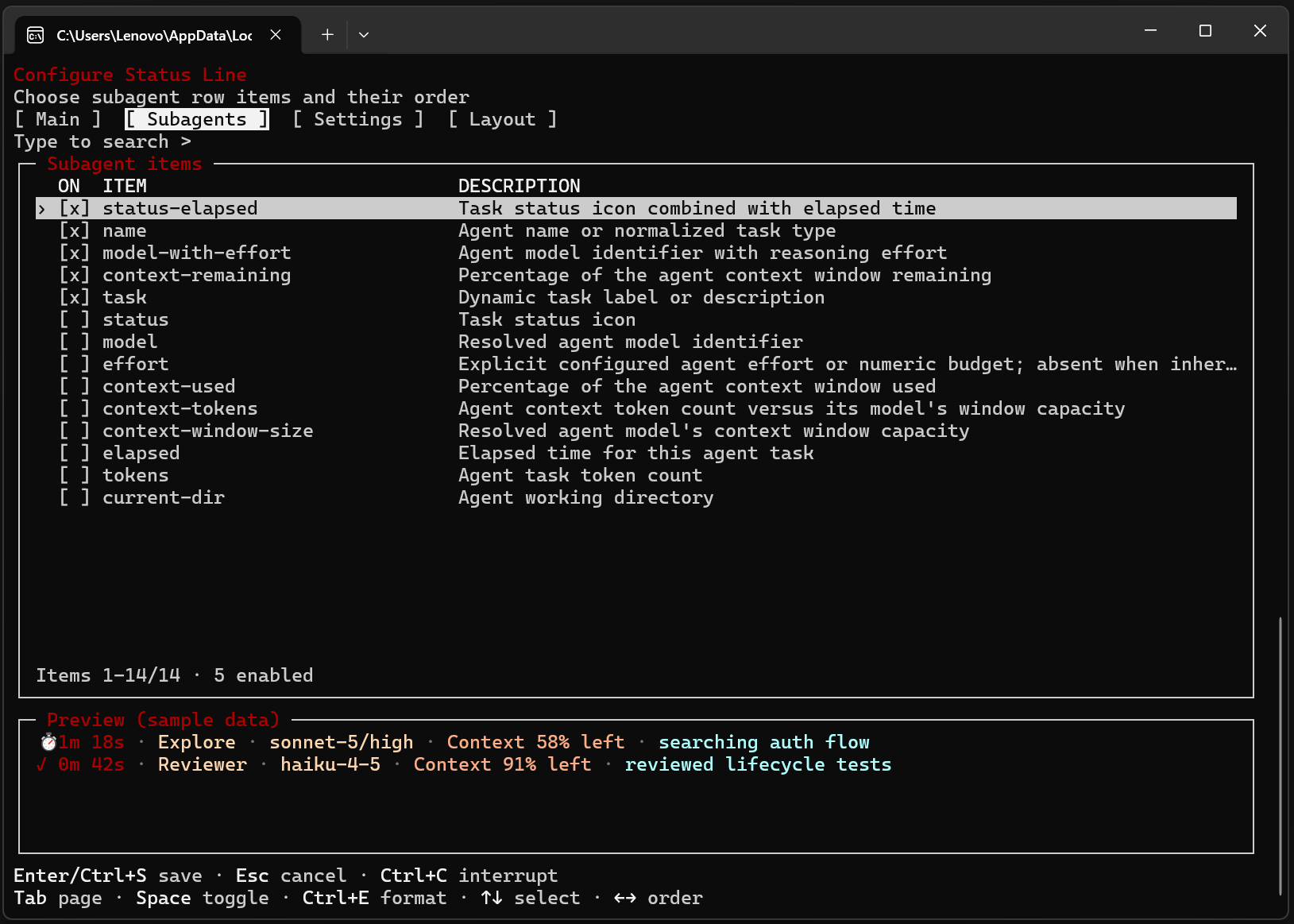Click the Ctrl+C interrupt hint

point(469,876)
